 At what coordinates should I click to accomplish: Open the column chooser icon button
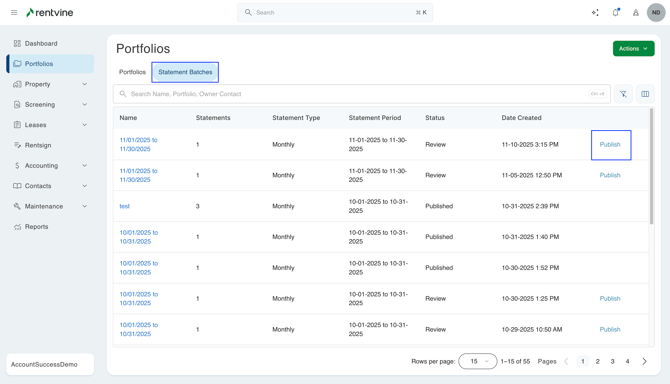tap(645, 94)
